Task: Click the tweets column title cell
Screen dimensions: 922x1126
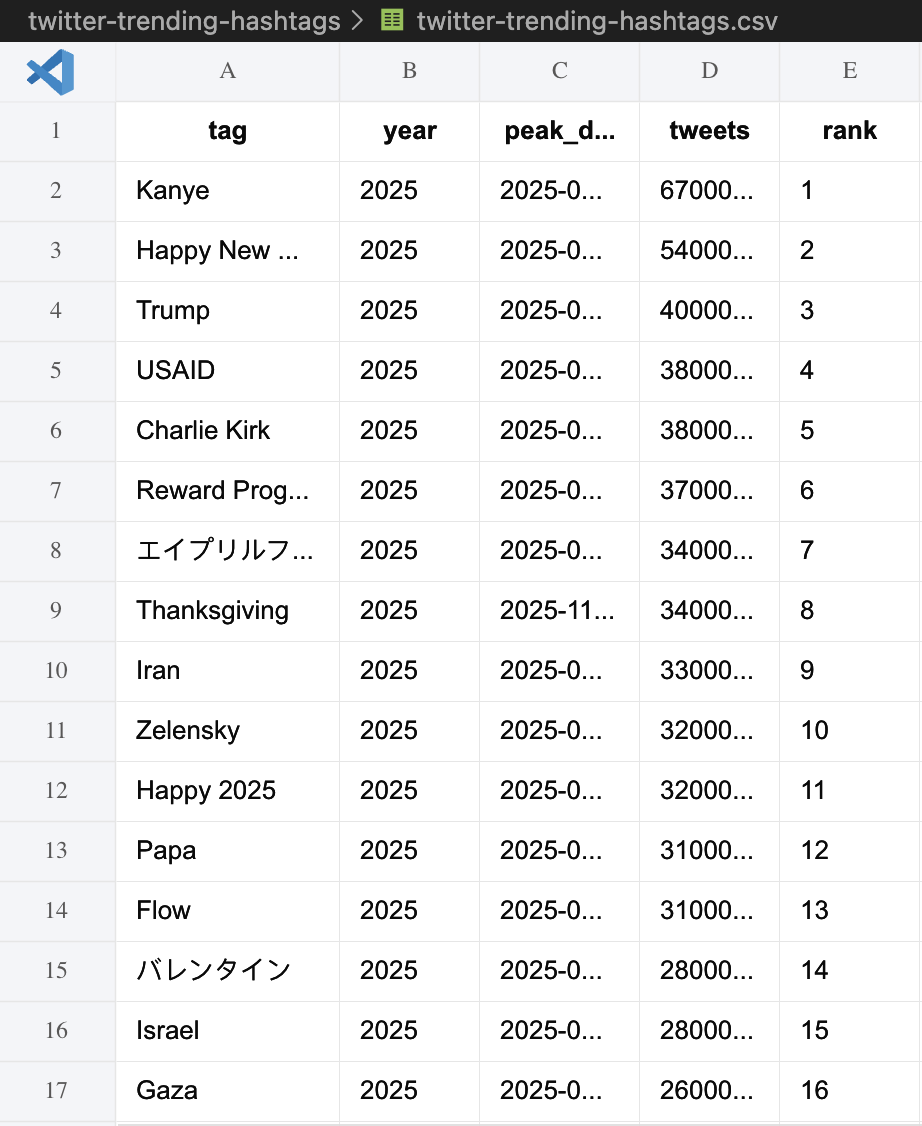Action: 708,131
